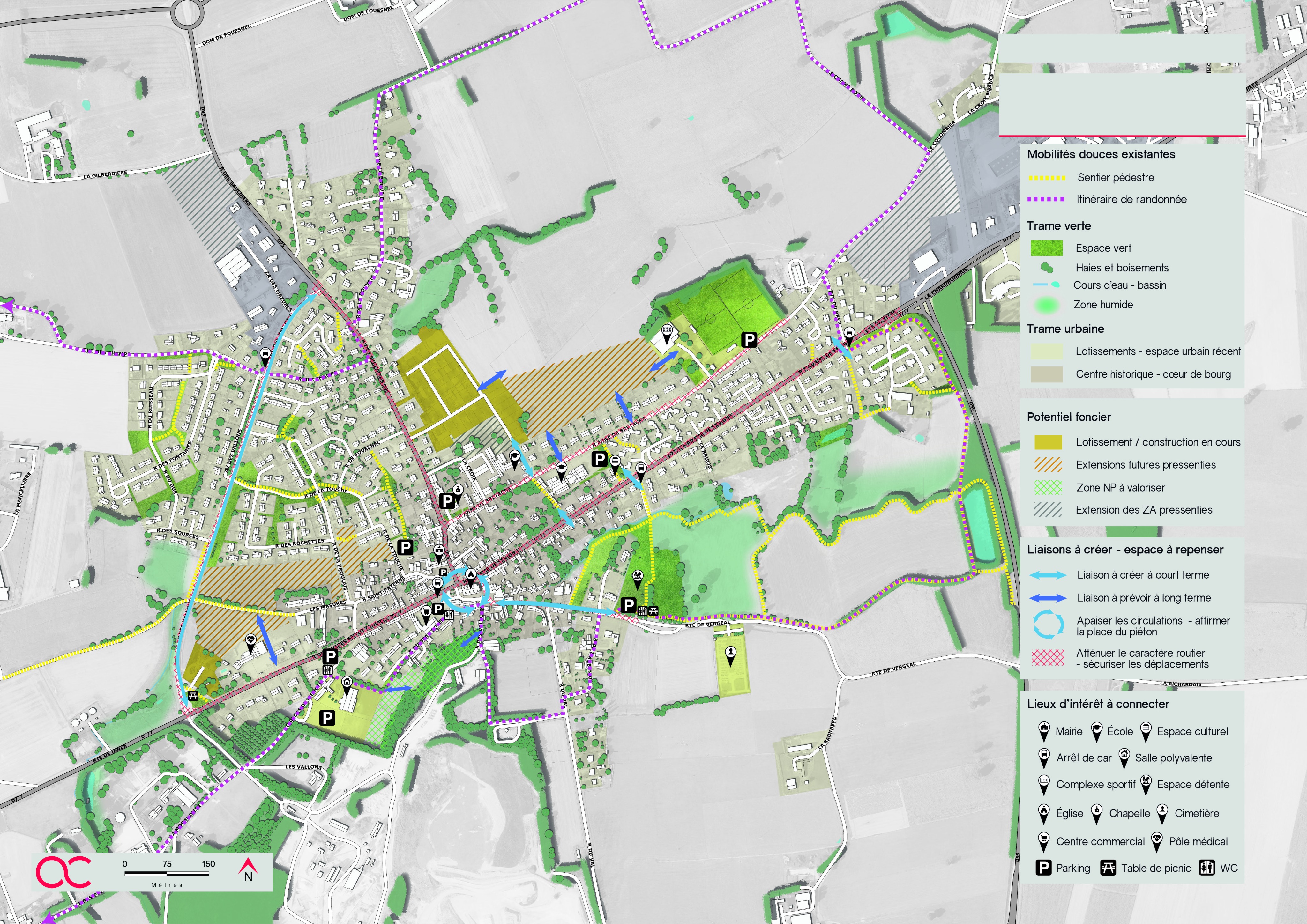Click the Lotissement / construction en cours swatch
The image size is (1307, 924).
coord(1048,442)
